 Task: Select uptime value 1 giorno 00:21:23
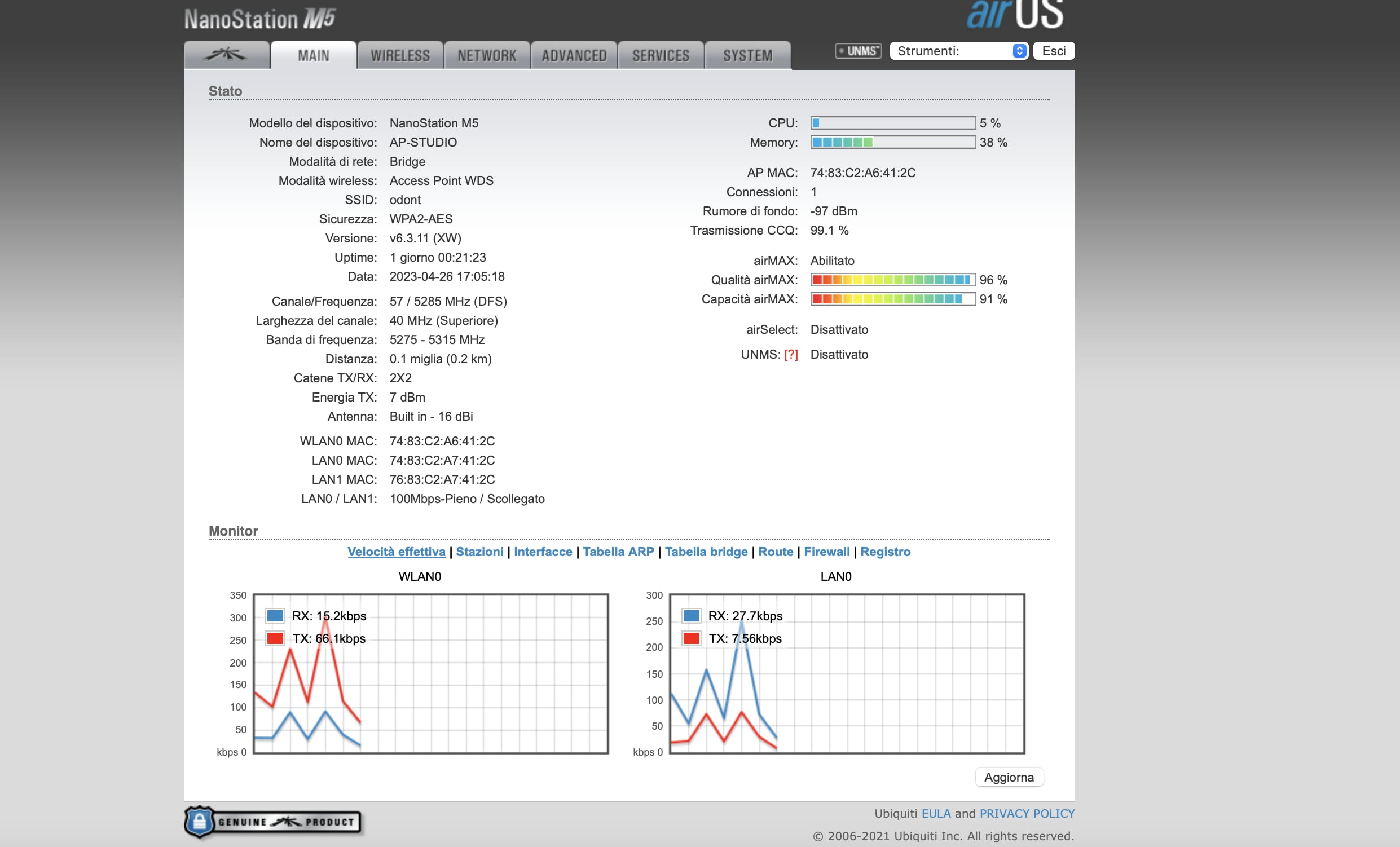pos(438,257)
